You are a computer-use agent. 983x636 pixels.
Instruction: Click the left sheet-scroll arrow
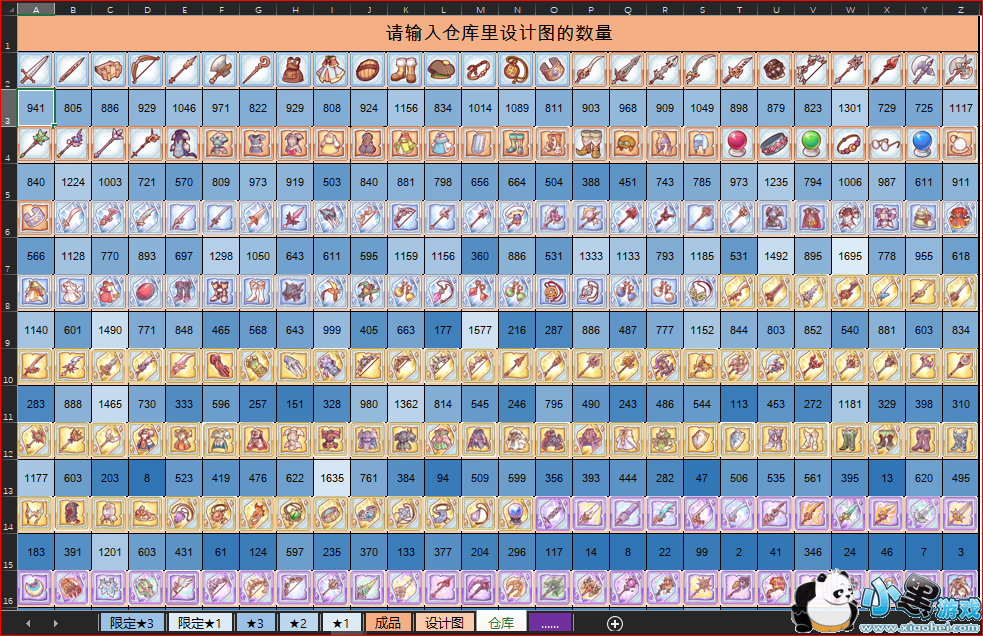(x=28, y=623)
